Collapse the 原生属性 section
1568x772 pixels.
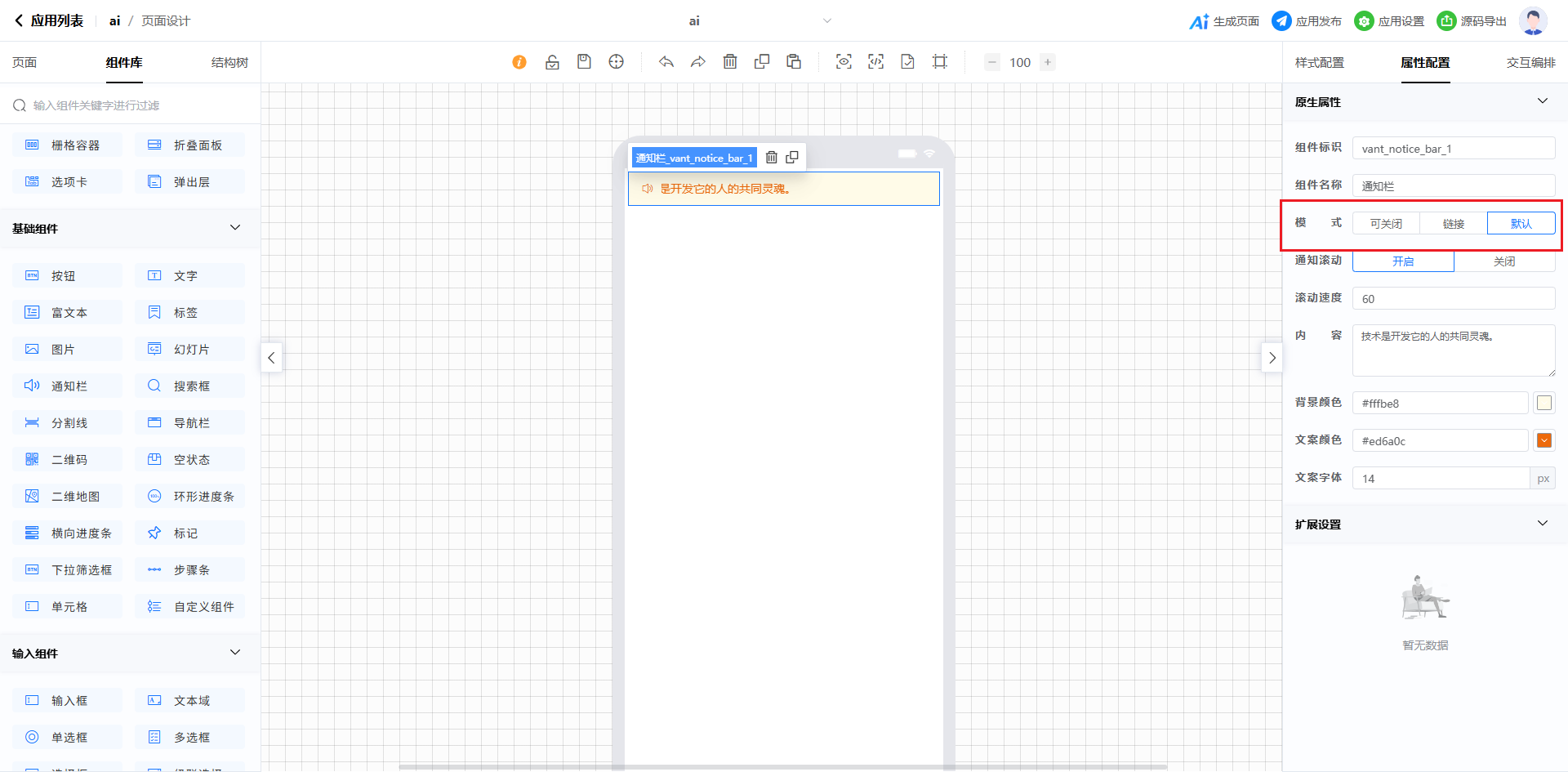[x=1542, y=101]
